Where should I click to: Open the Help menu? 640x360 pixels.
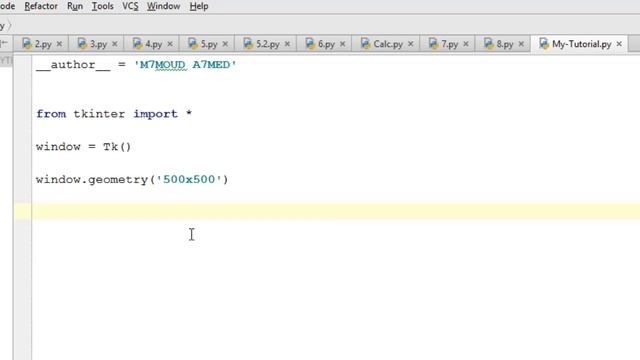pos(199,6)
